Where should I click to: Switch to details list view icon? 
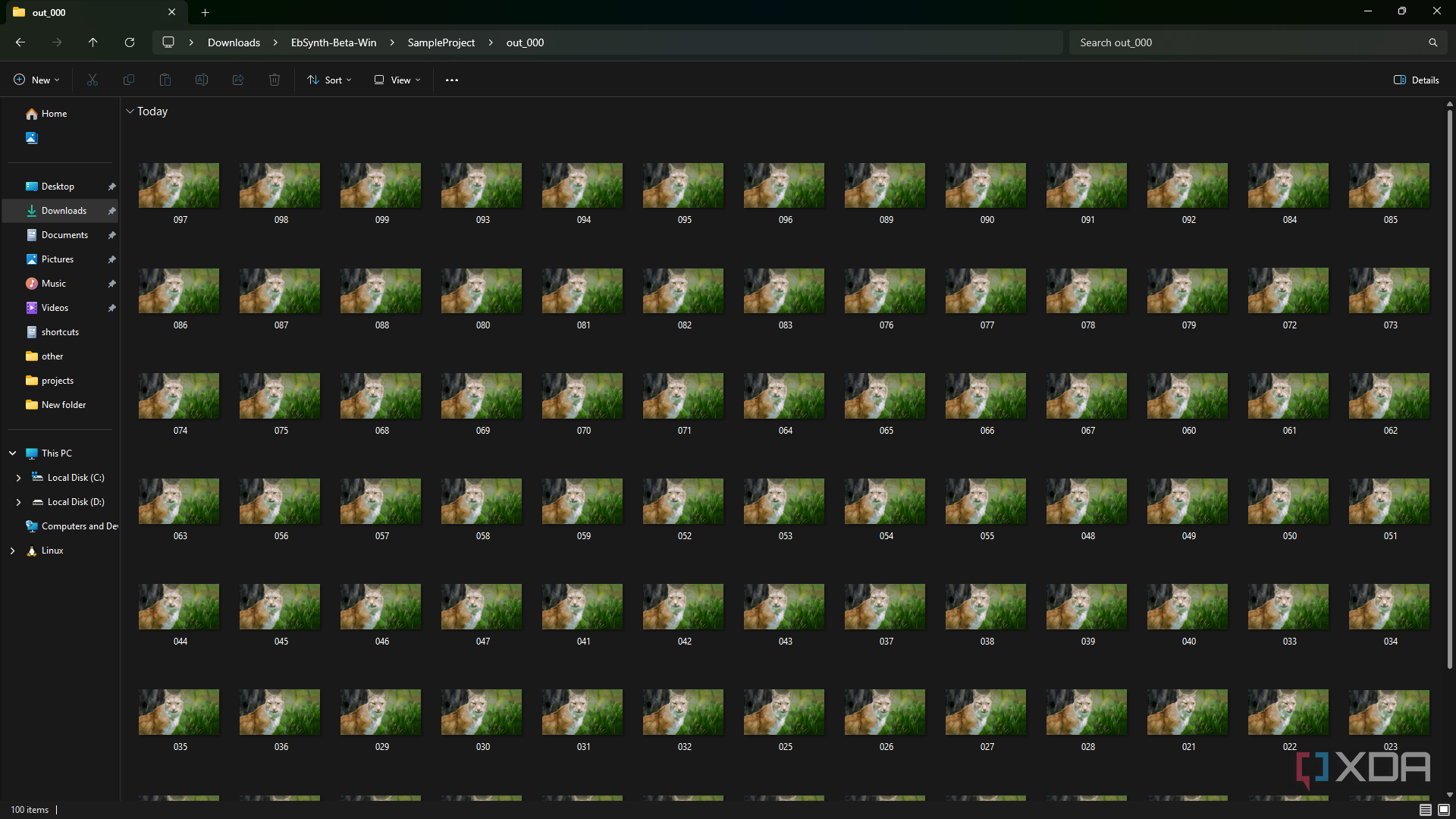1426,810
